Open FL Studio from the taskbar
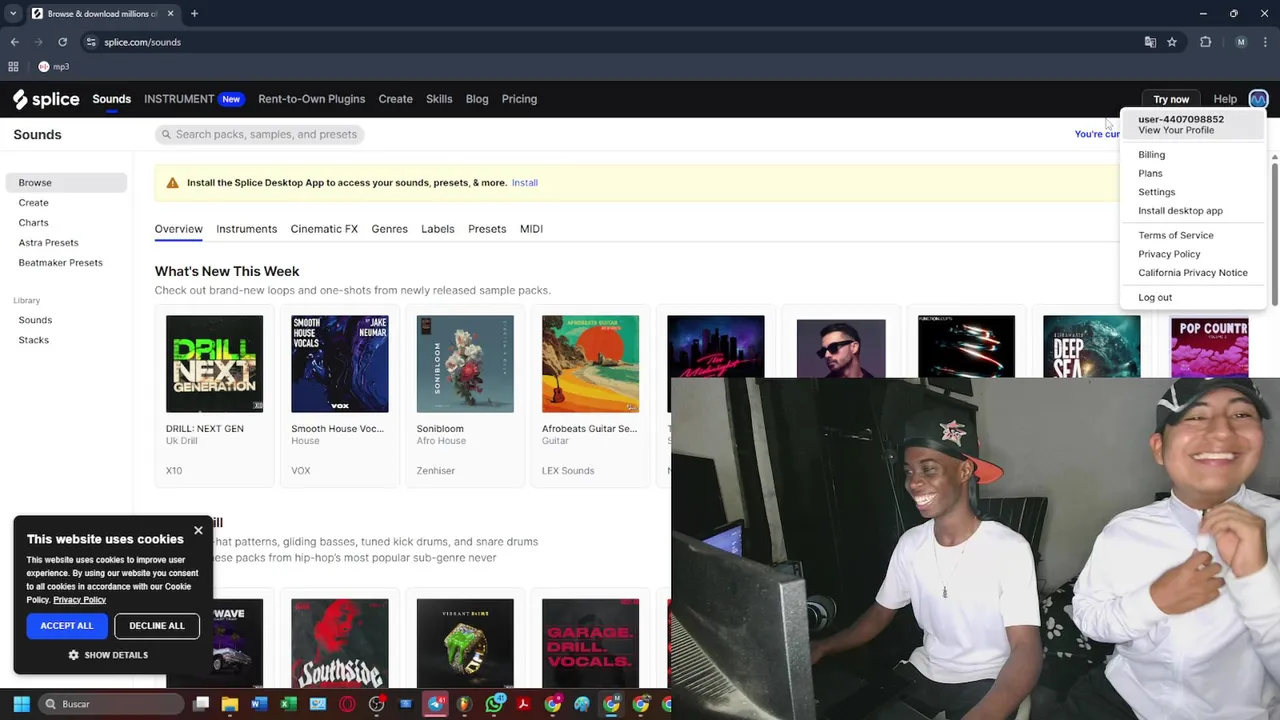 click(x=464, y=704)
